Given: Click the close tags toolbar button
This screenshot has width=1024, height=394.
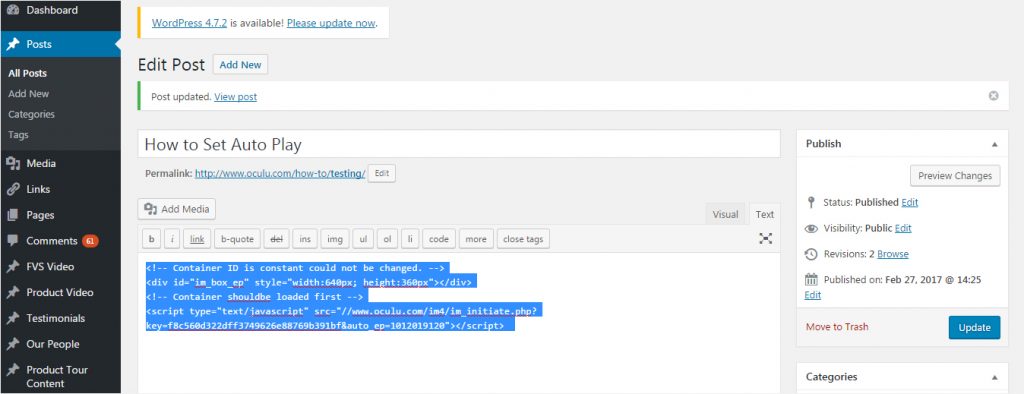Looking at the screenshot, I should (523, 239).
